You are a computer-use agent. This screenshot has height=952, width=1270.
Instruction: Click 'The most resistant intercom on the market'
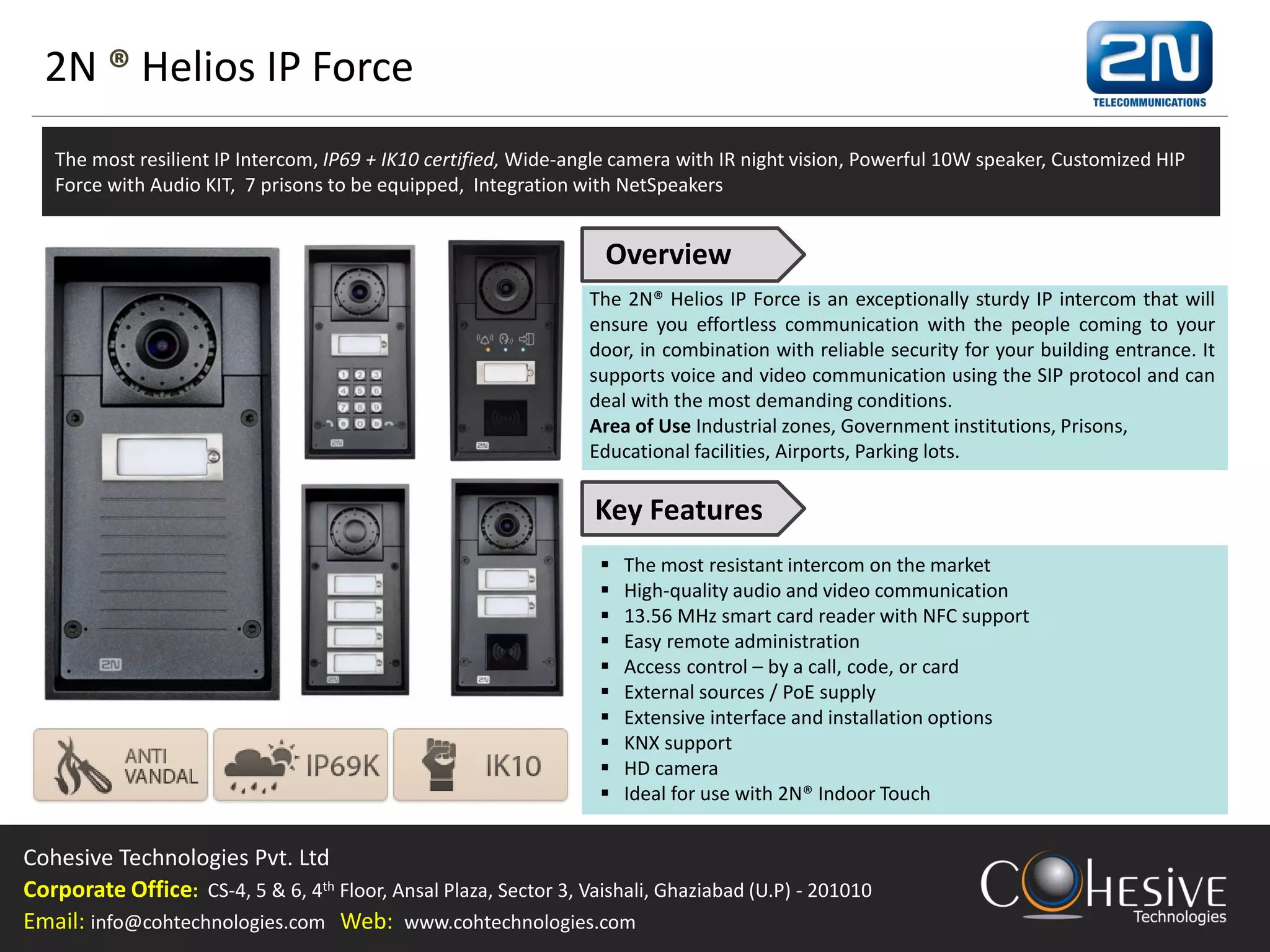pos(807,565)
